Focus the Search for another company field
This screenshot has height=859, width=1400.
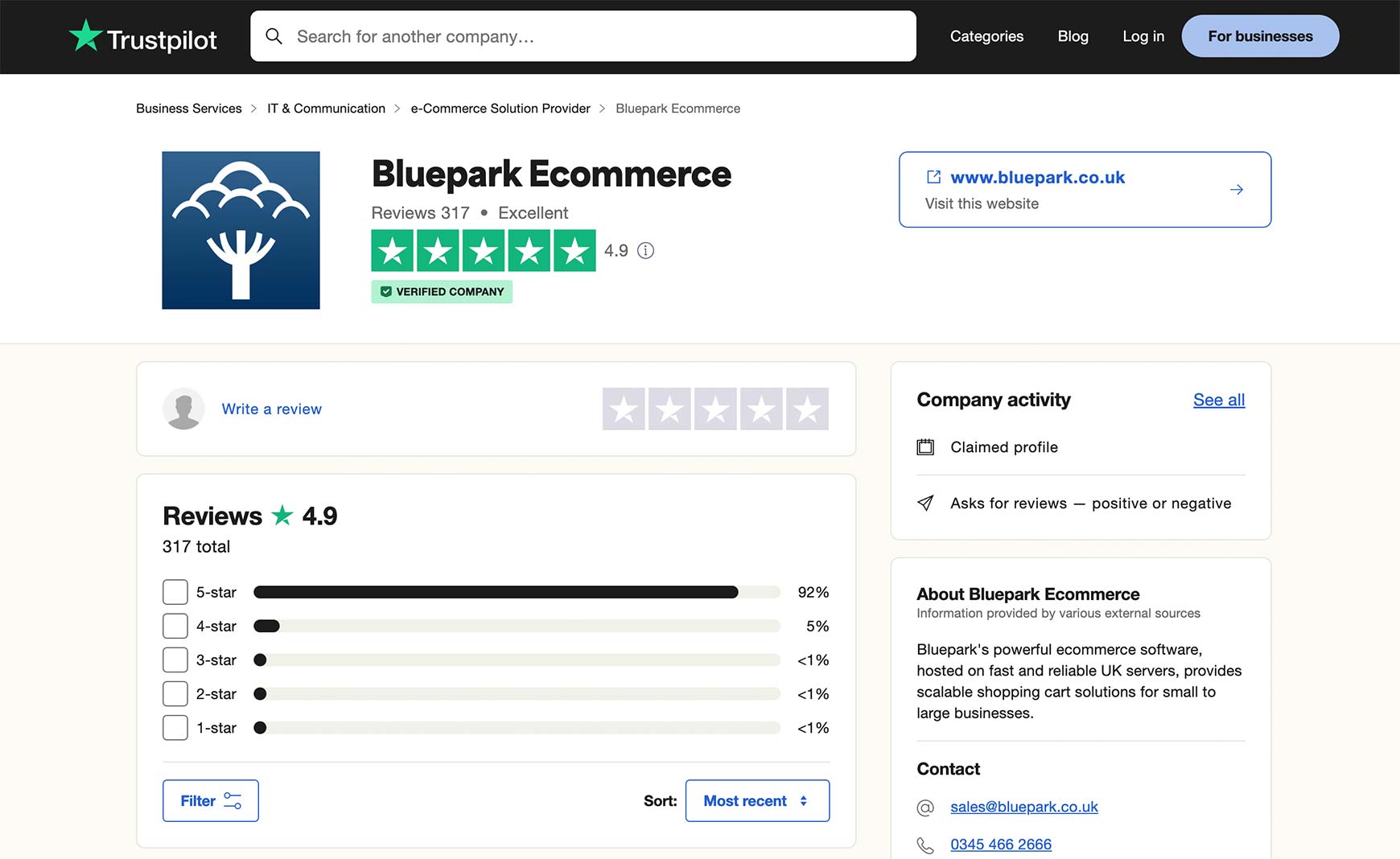point(583,36)
